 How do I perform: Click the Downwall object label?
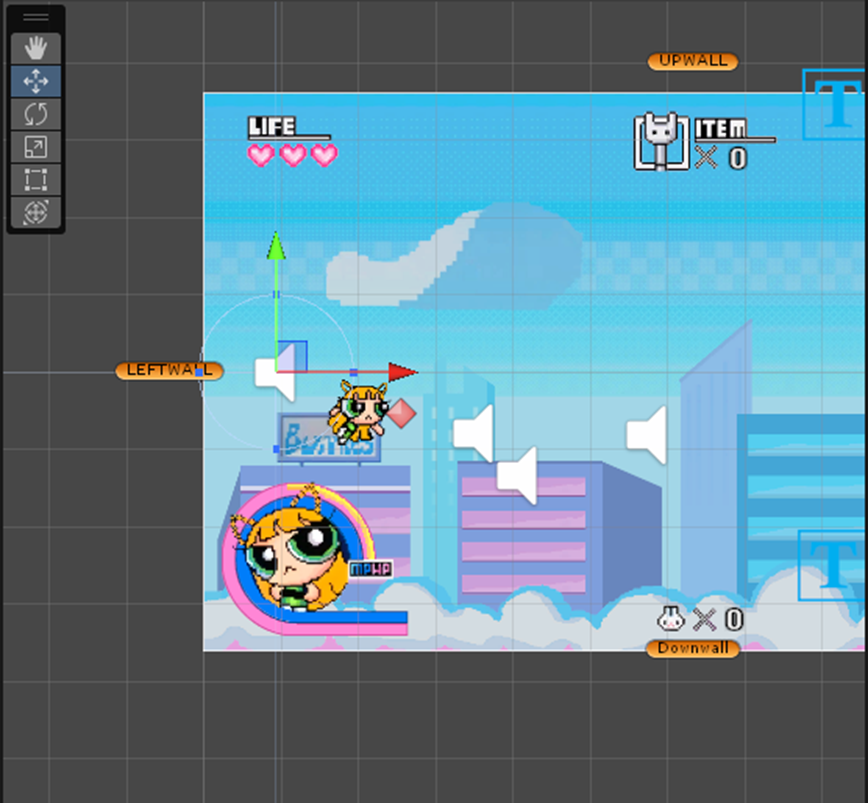[693, 649]
